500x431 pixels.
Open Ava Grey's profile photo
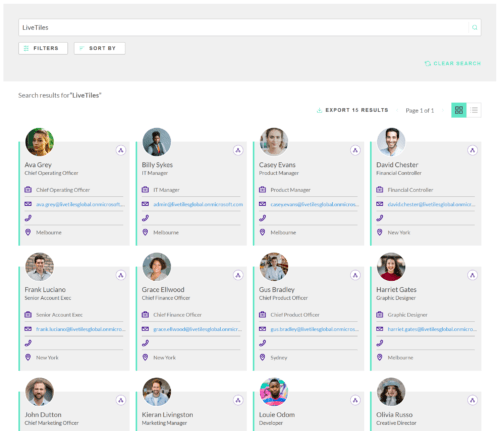pos(40,142)
